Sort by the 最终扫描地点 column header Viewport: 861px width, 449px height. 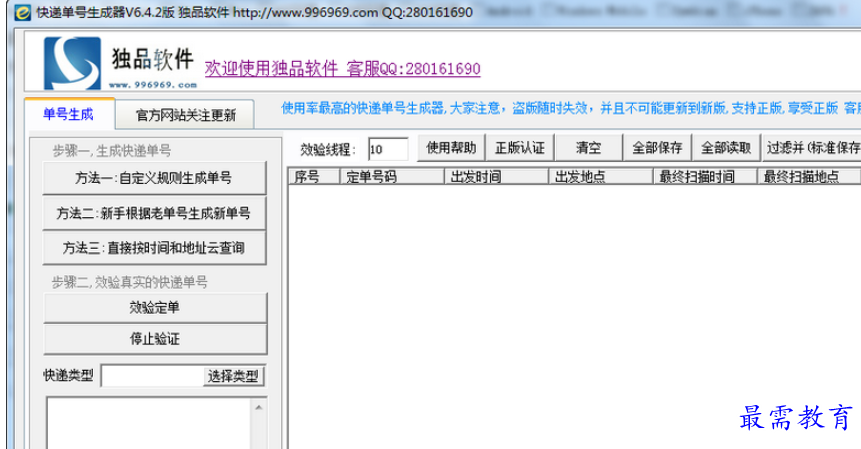pos(809,177)
